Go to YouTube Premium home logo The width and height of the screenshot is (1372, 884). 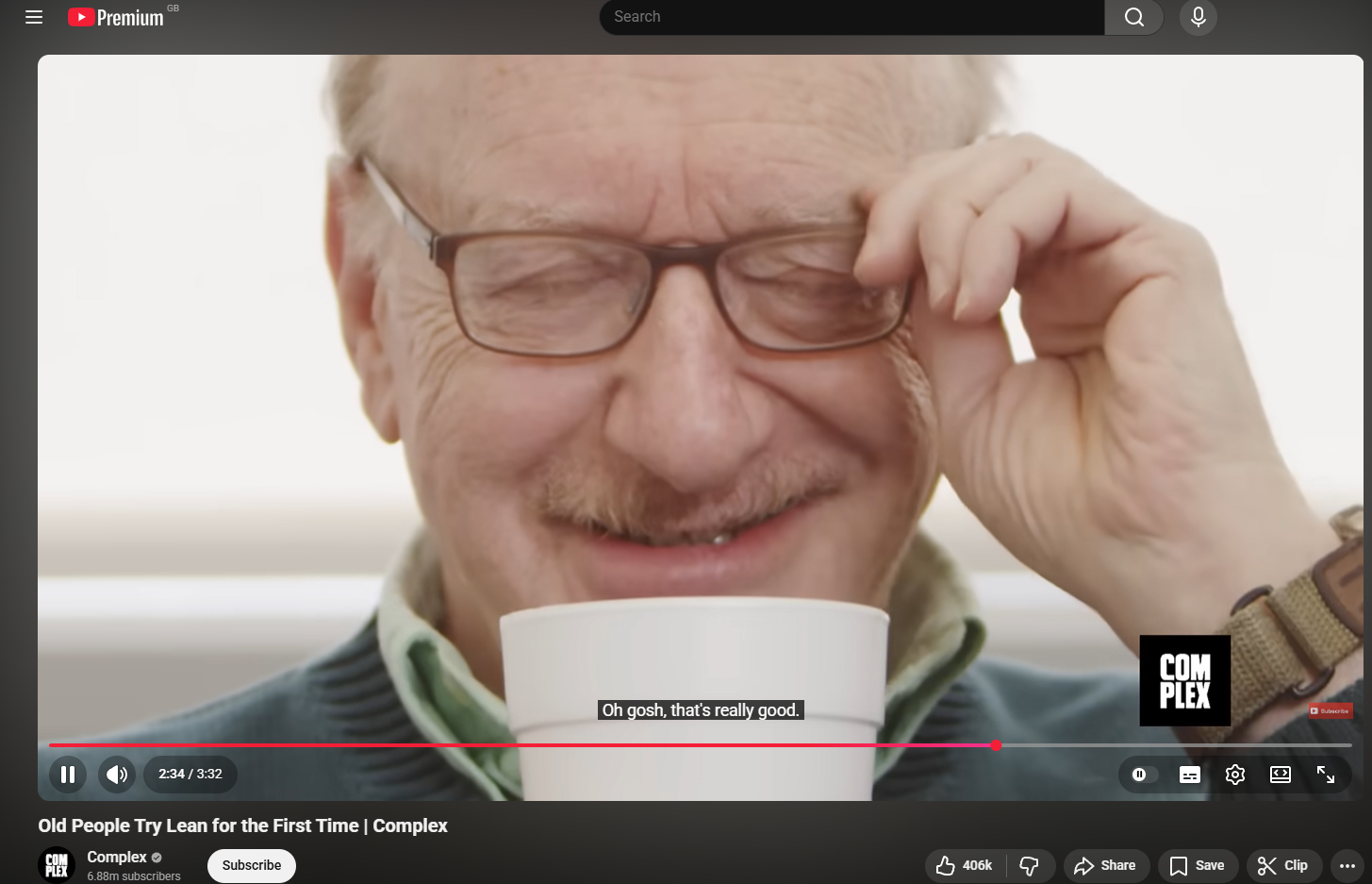pos(116,17)
